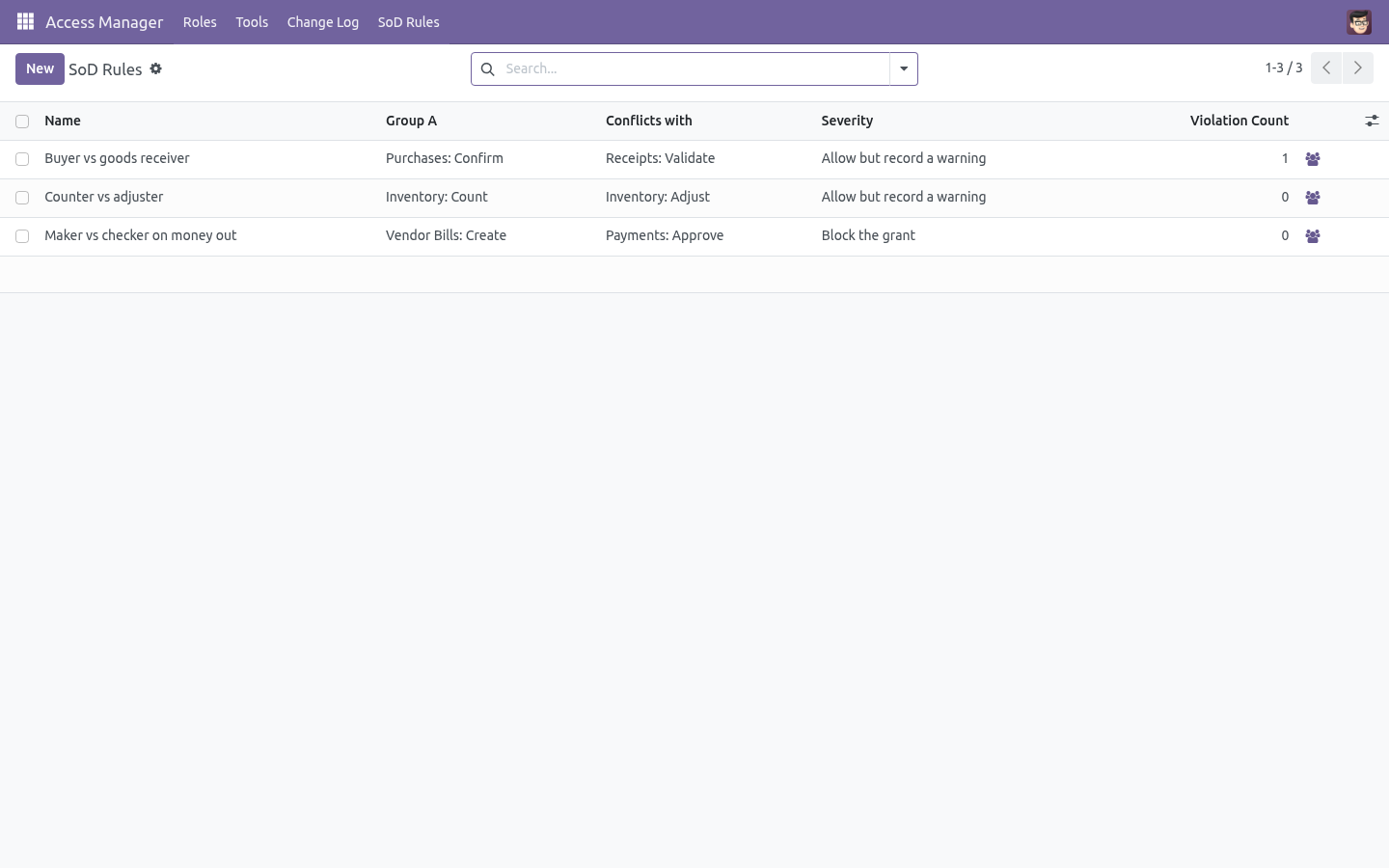Sort by the Name column header
The height and width of the screenshot is (868, 1389).
coord(63,121)
